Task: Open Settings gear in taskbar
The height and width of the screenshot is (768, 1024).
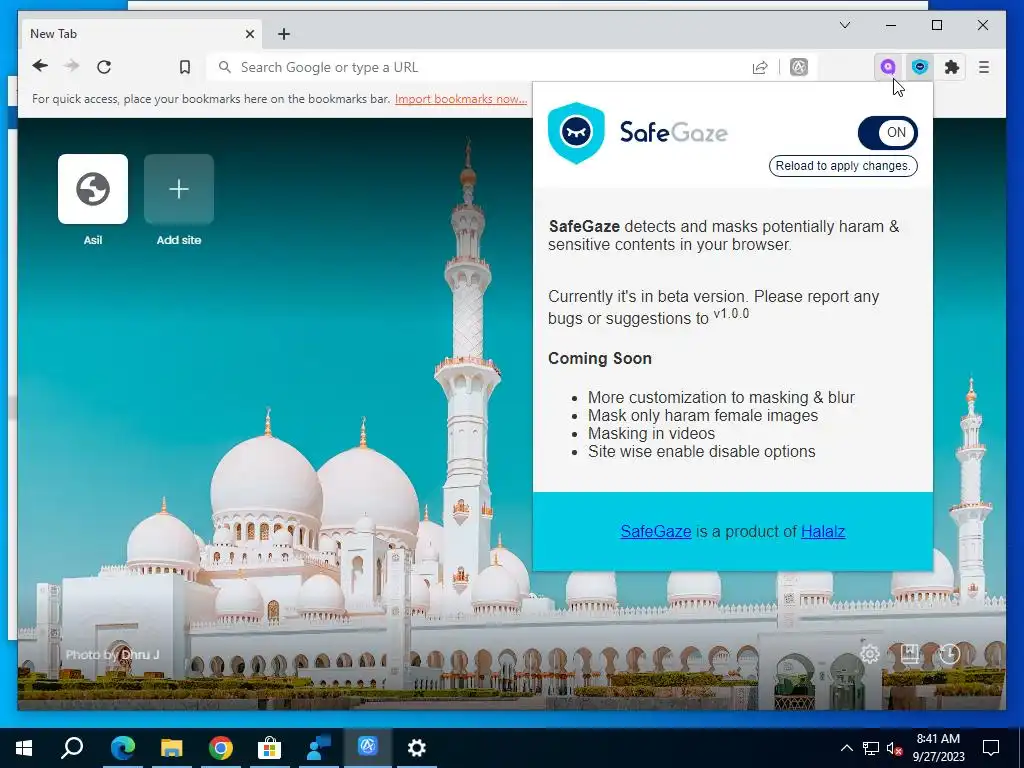Action: coord(417,748)
